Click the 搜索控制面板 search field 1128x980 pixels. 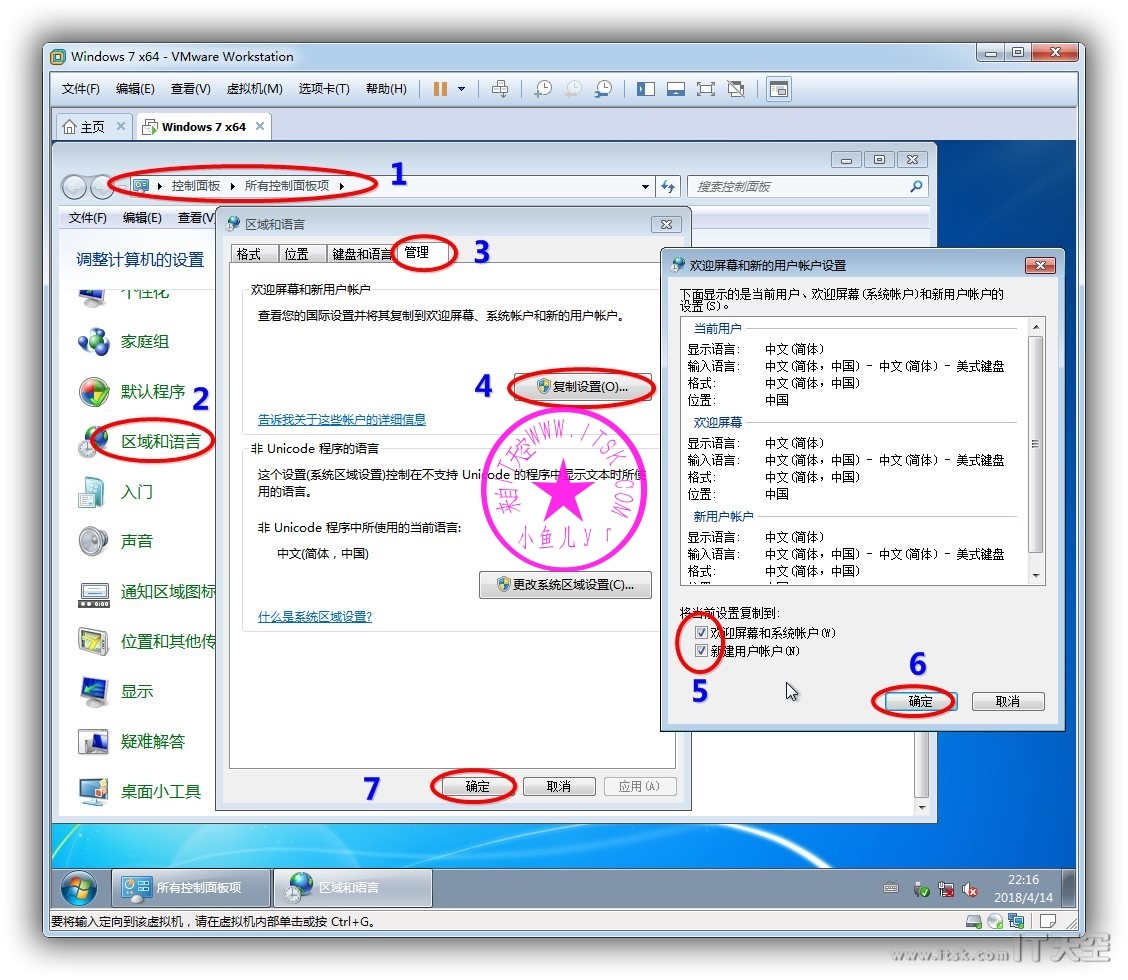798,187
